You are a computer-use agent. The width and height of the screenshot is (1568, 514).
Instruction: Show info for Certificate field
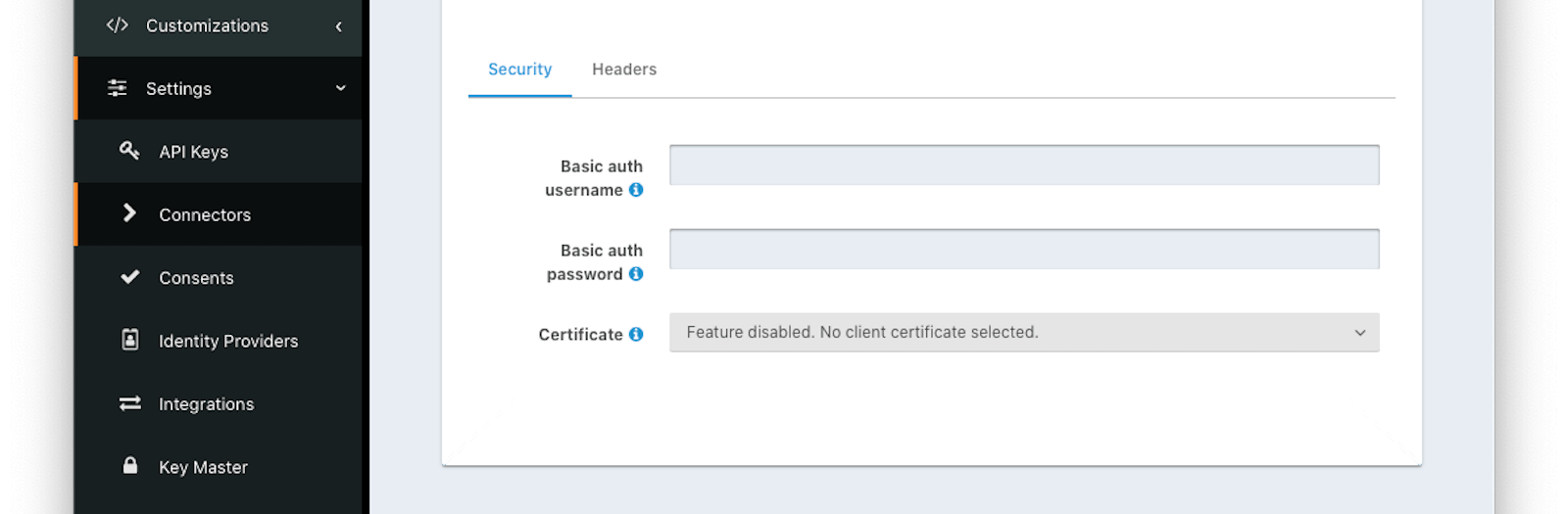636,334
